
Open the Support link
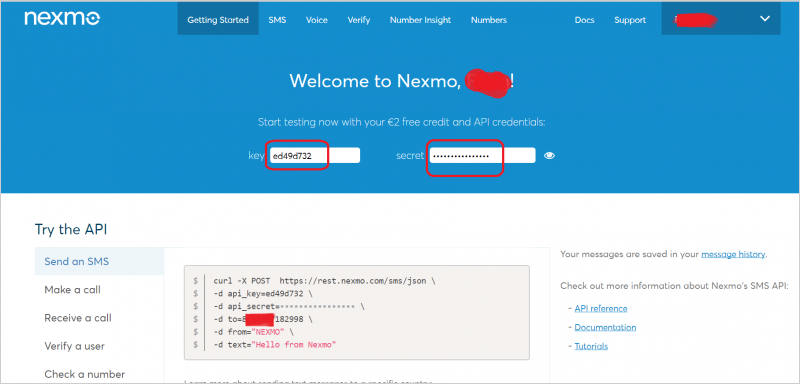630,20
